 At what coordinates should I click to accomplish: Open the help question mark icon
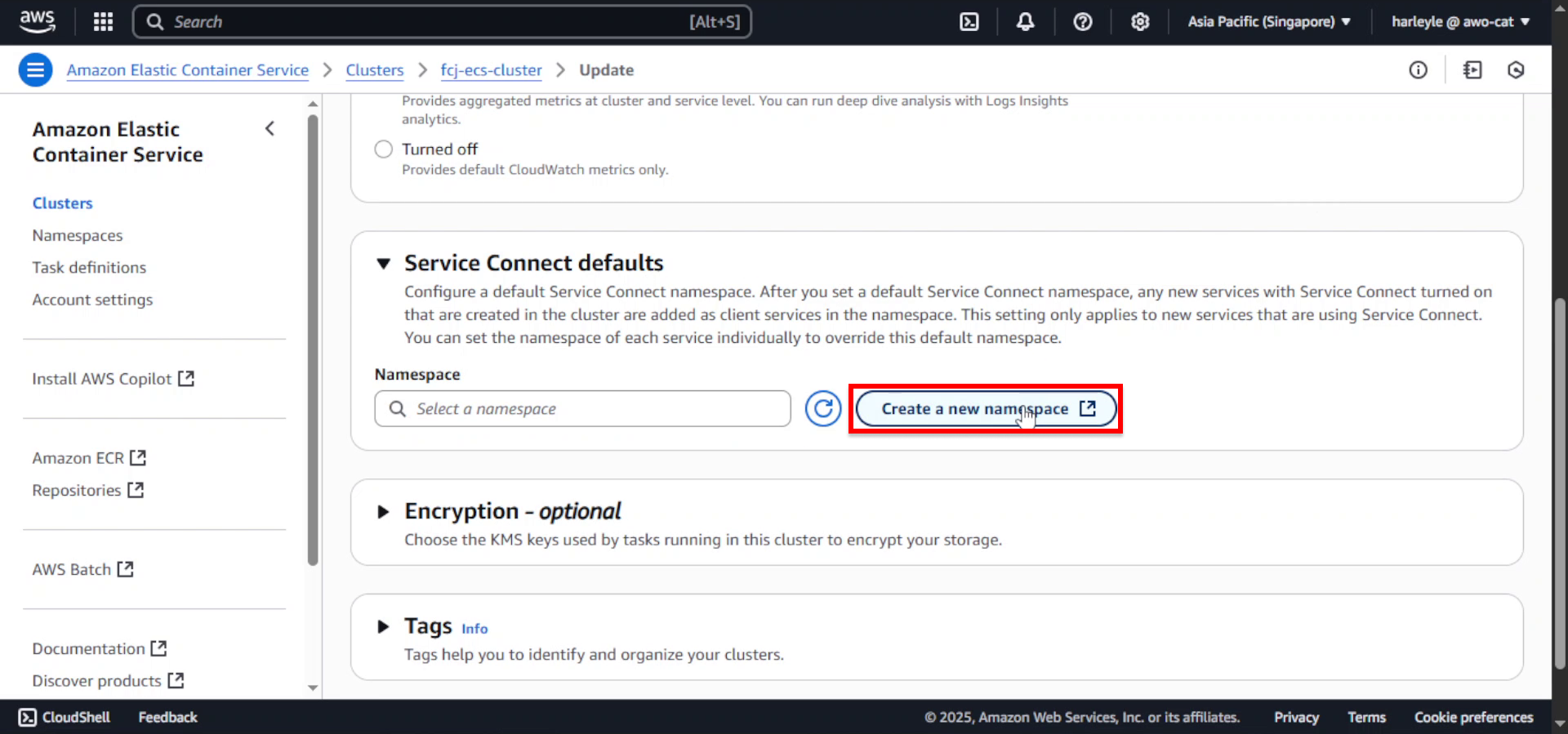(1083, 22)
